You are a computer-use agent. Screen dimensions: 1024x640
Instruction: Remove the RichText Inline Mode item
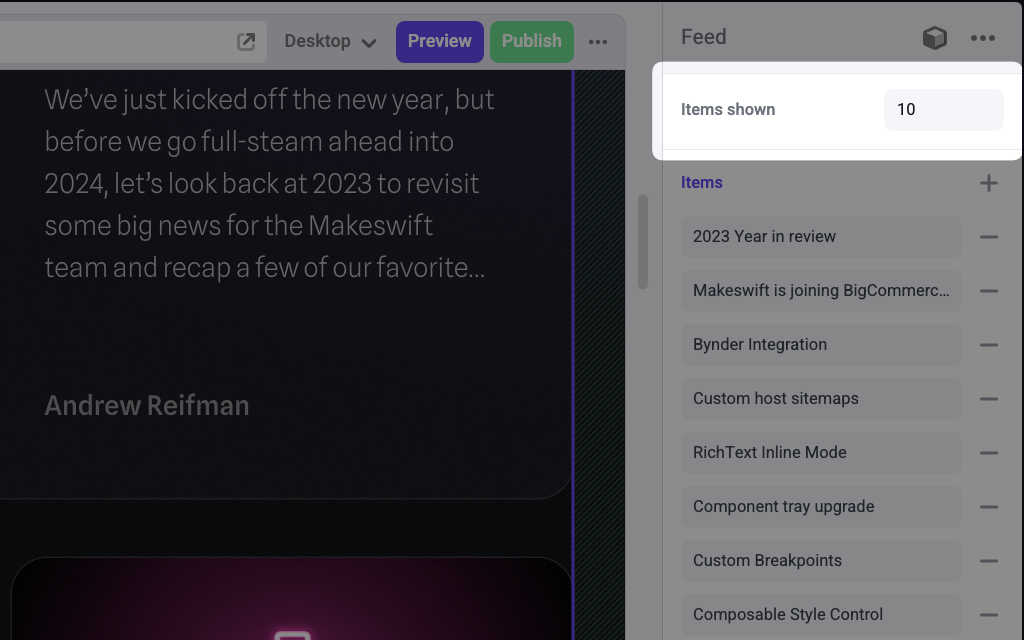click(x=989, y=453)
